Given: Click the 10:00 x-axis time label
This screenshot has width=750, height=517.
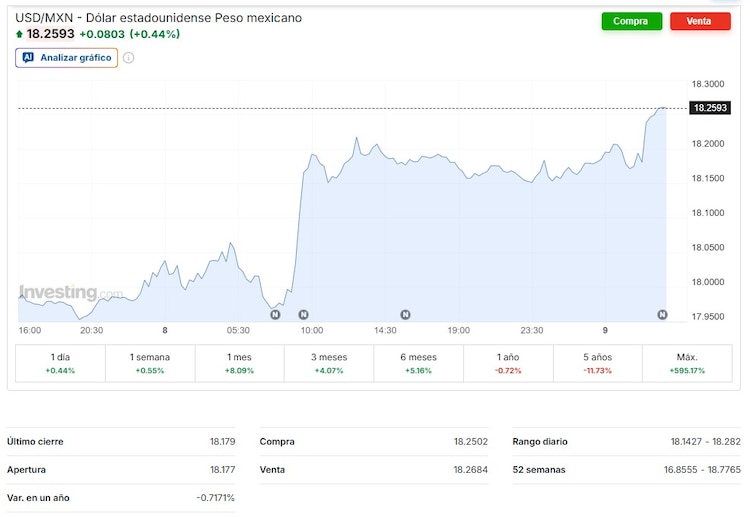Looking at the screenshot, I should 312,330.
